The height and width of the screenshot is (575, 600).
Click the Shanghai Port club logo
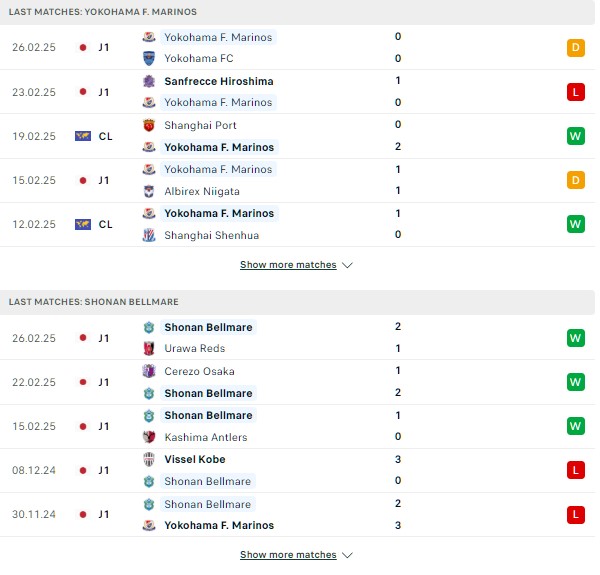(149, 125)
